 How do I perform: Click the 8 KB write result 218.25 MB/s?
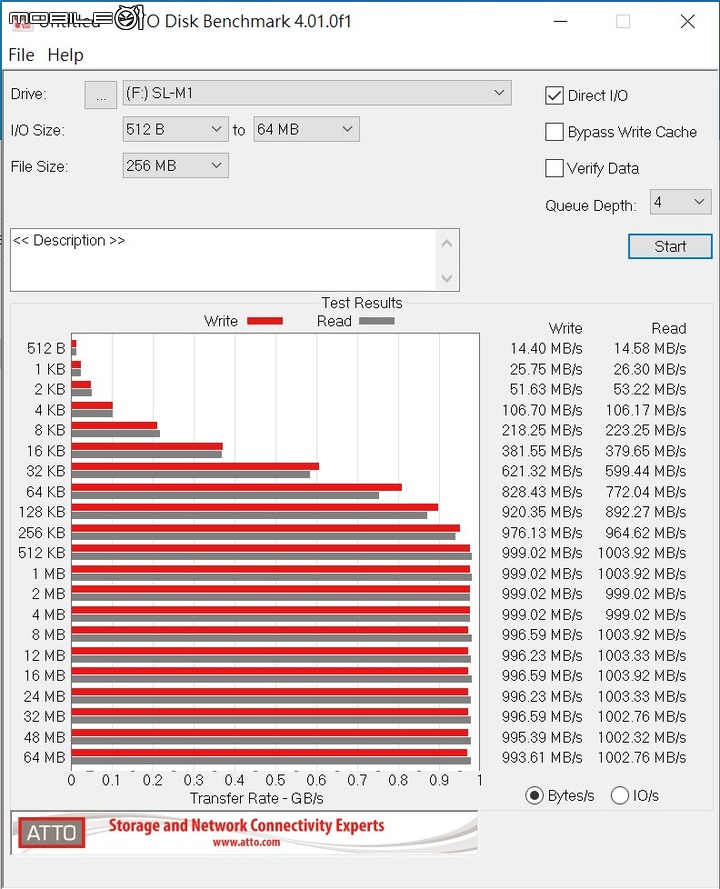click(x=542, y=430)
